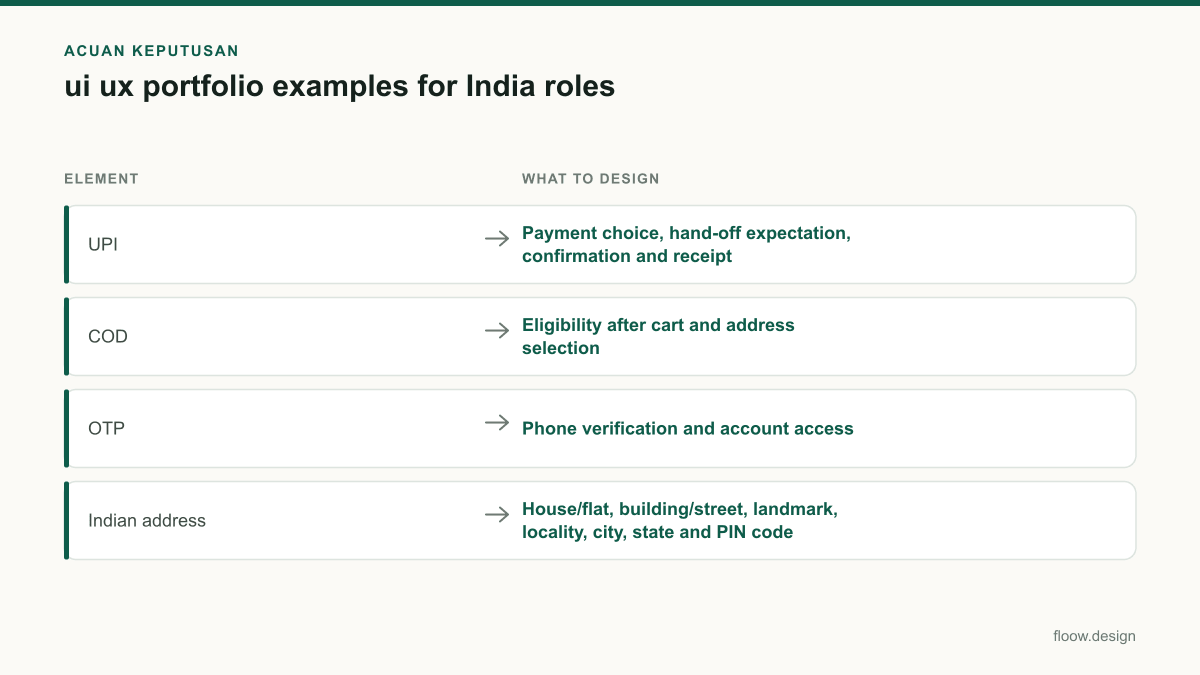Click the green accent bar of OTP card
The image size is (1200, 675).
pos(66,428)
